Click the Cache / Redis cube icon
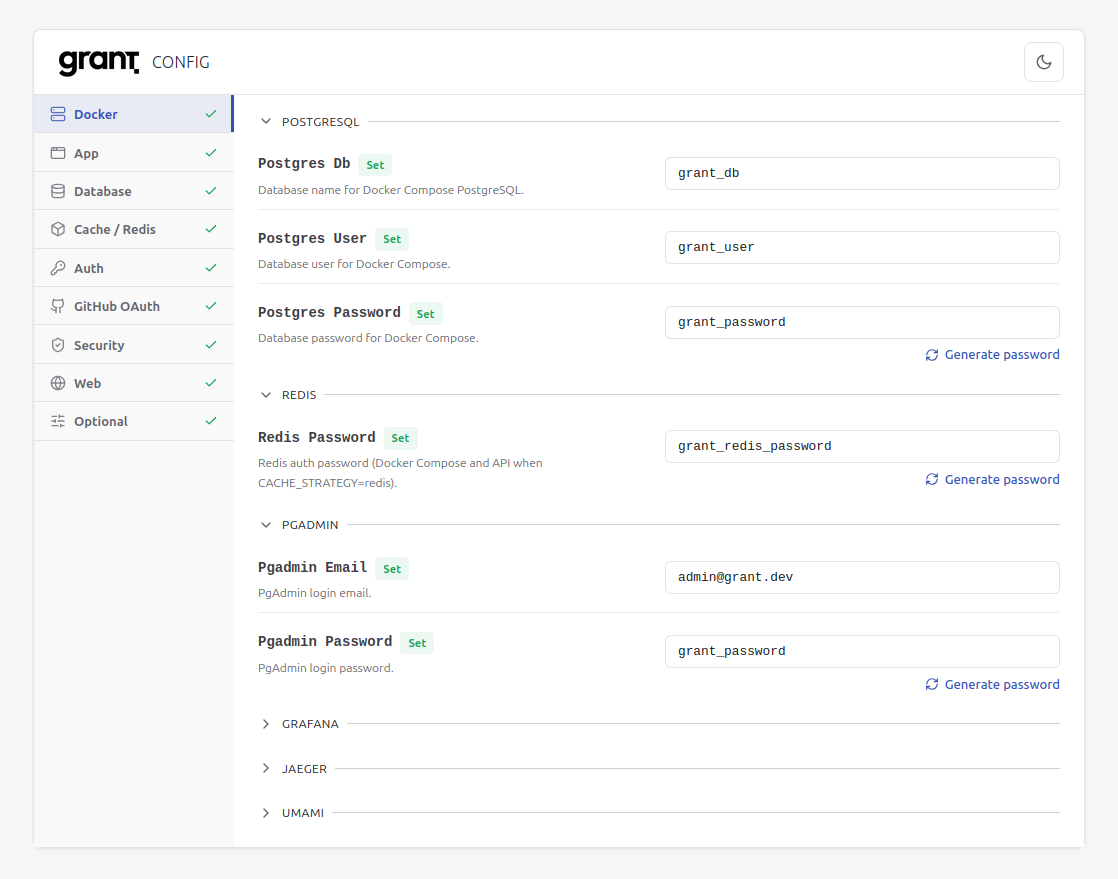 (x=57, y=229)
